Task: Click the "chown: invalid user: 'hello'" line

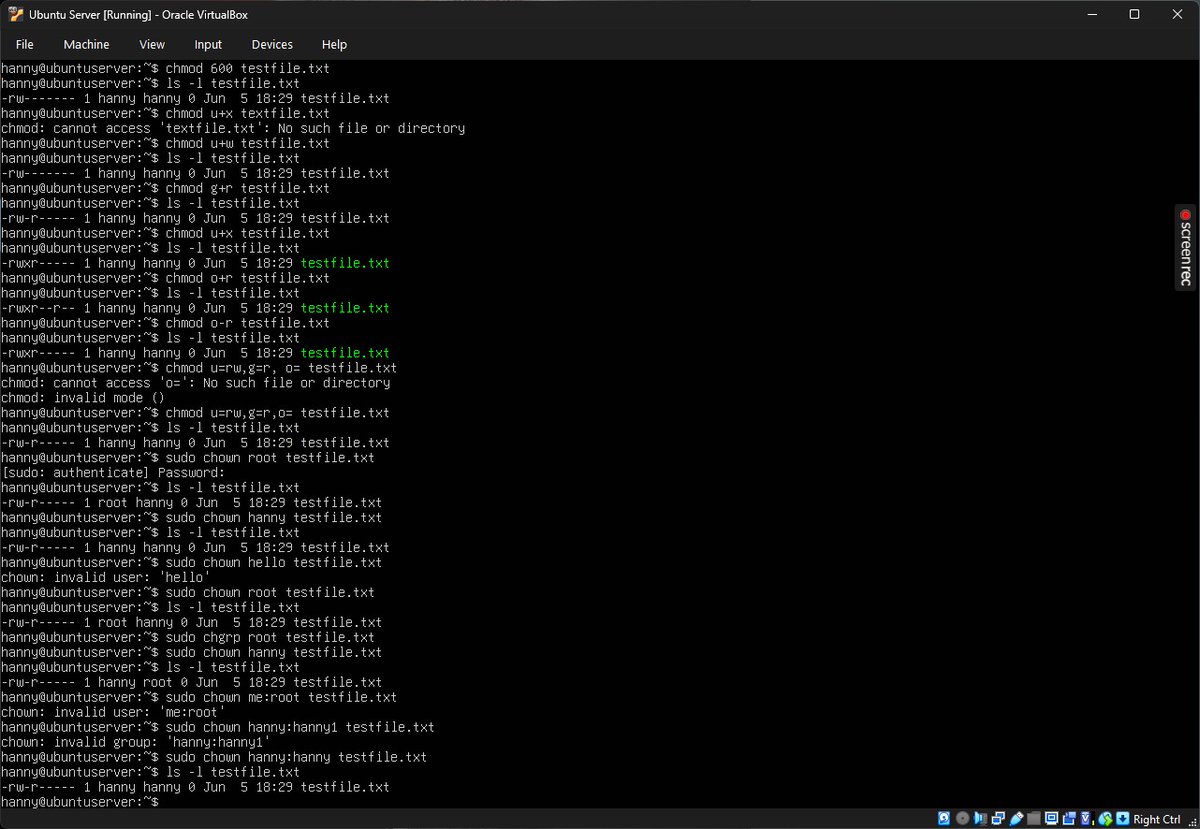Action: 105,577
